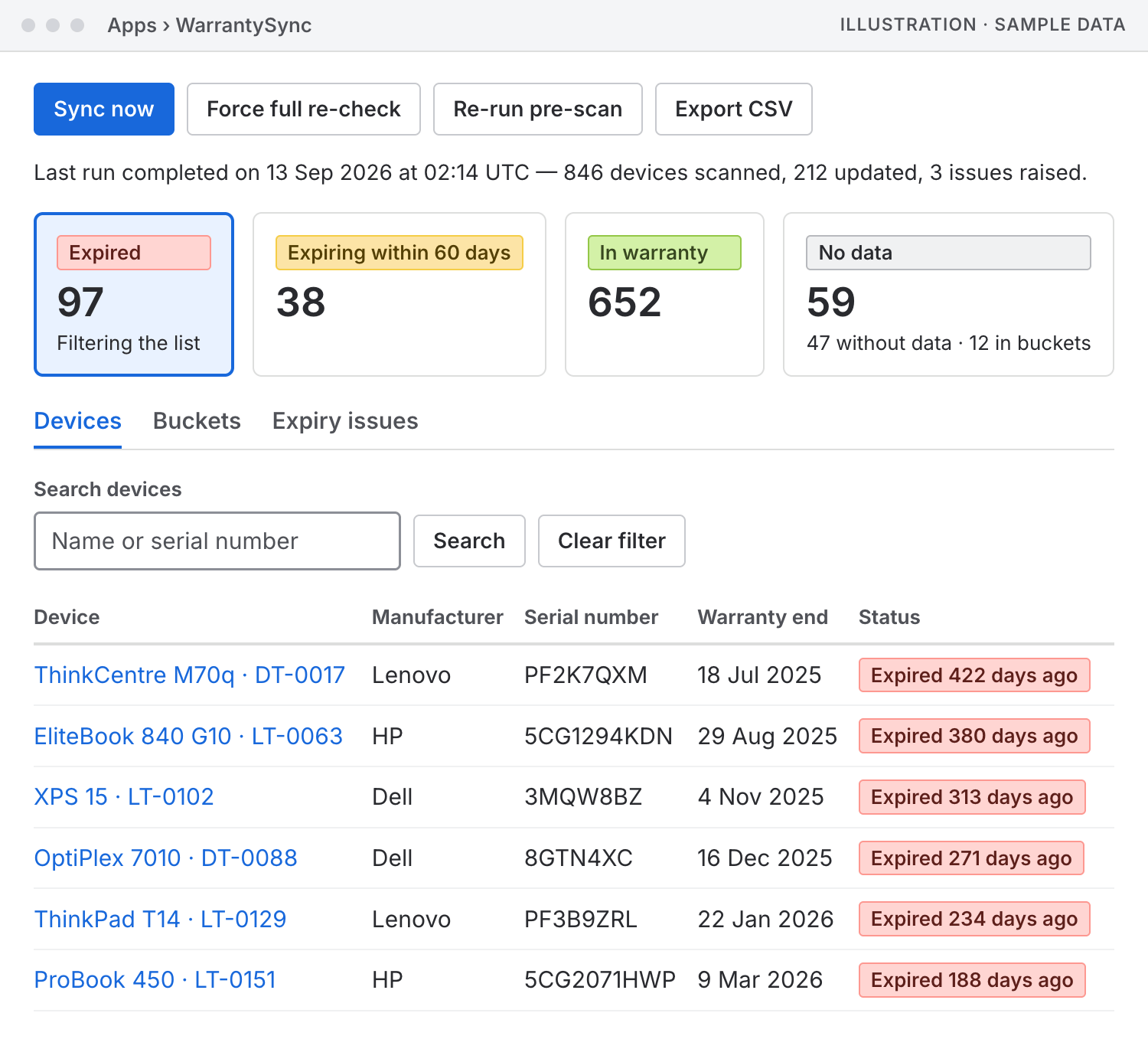Switch to the Devices tab
The height and width of the screenshot is (1049, 1148).
(x=78, y=421)
